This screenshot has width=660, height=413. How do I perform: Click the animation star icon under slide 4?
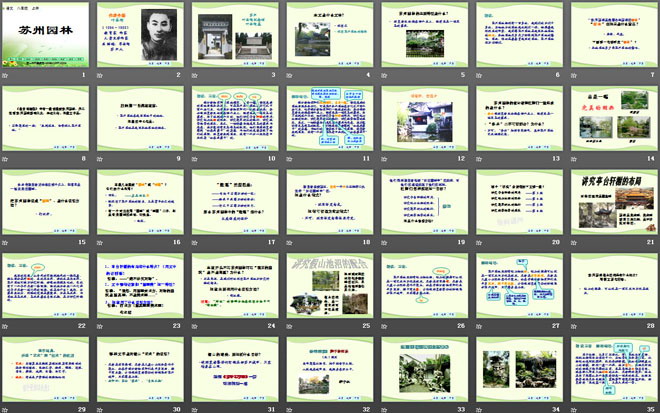[x=289, y=76]
